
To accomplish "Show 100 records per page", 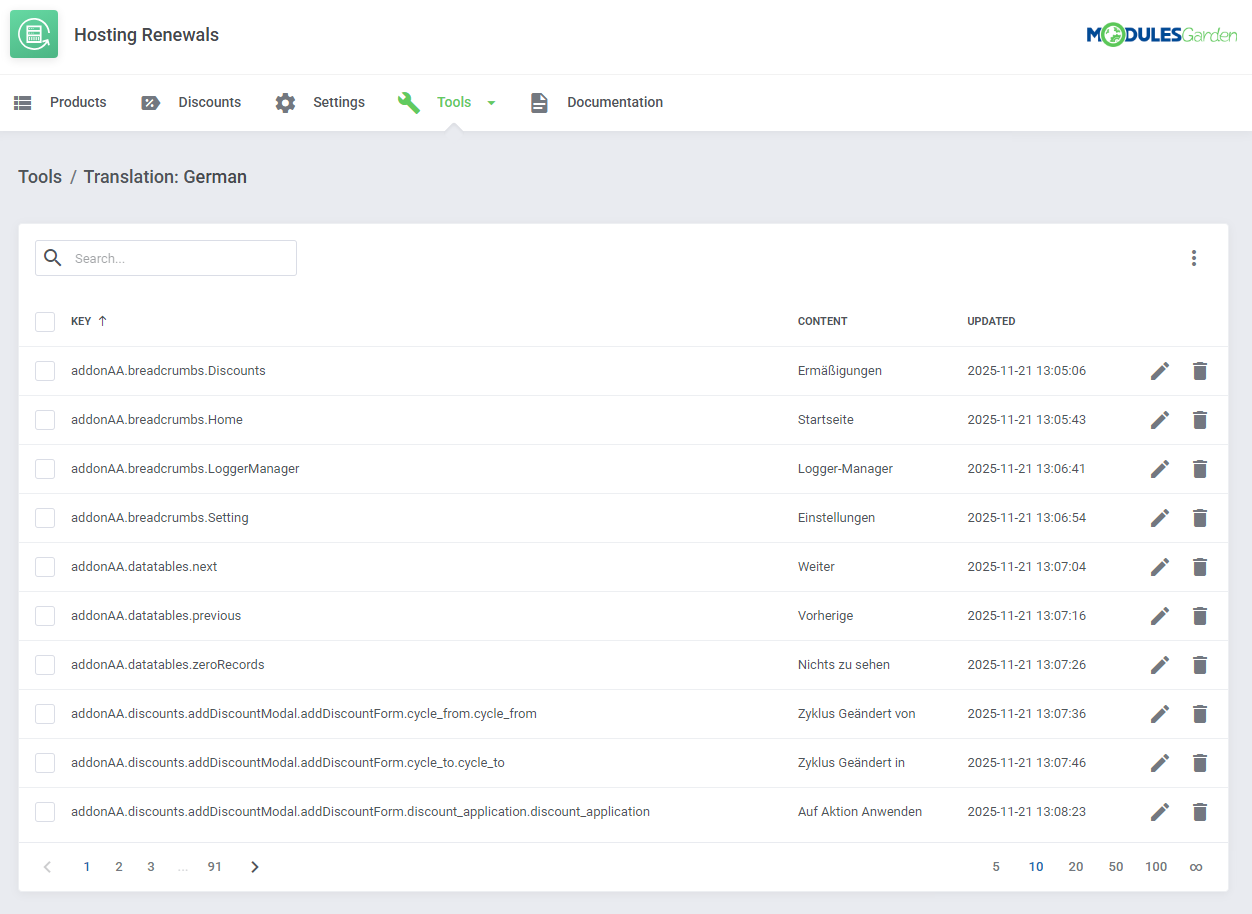I will (x=1156, y=866).
